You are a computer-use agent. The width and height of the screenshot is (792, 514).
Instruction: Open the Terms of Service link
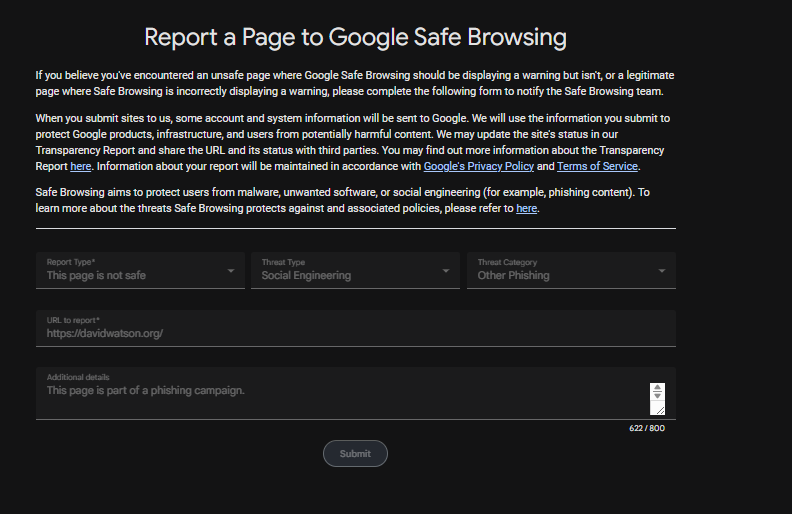(597, 166)
